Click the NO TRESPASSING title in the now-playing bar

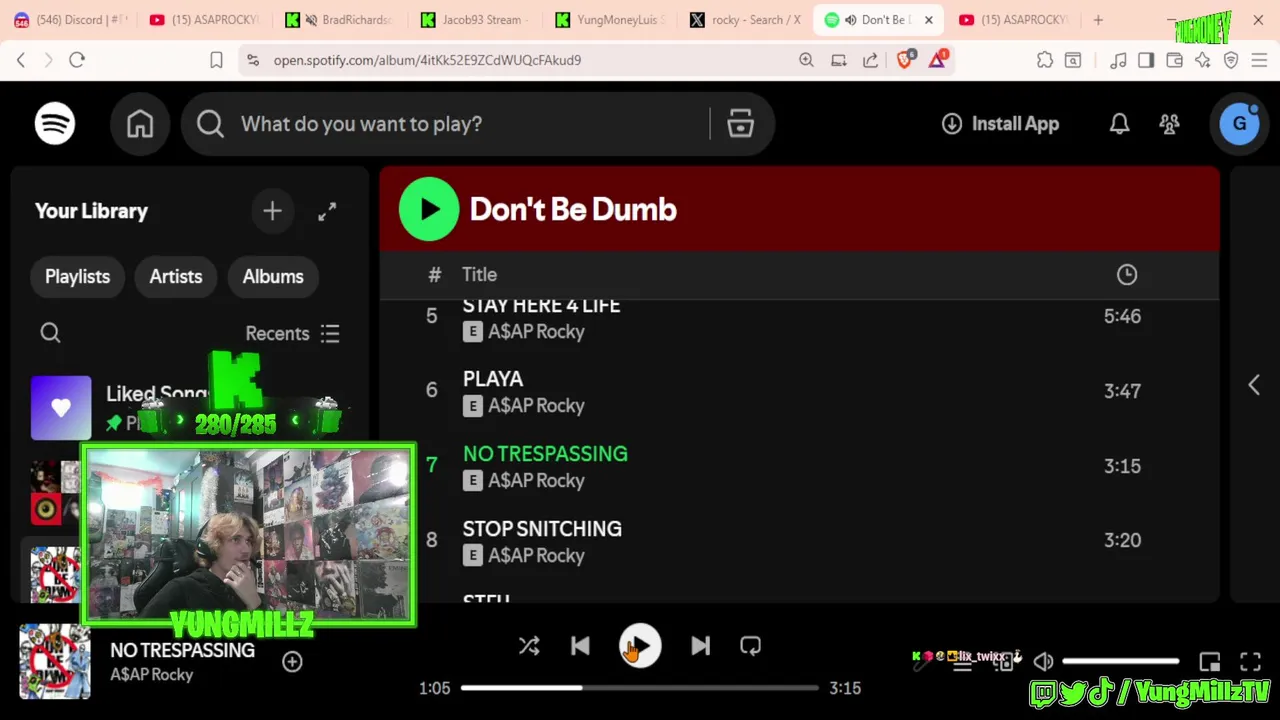click(182, 650)
